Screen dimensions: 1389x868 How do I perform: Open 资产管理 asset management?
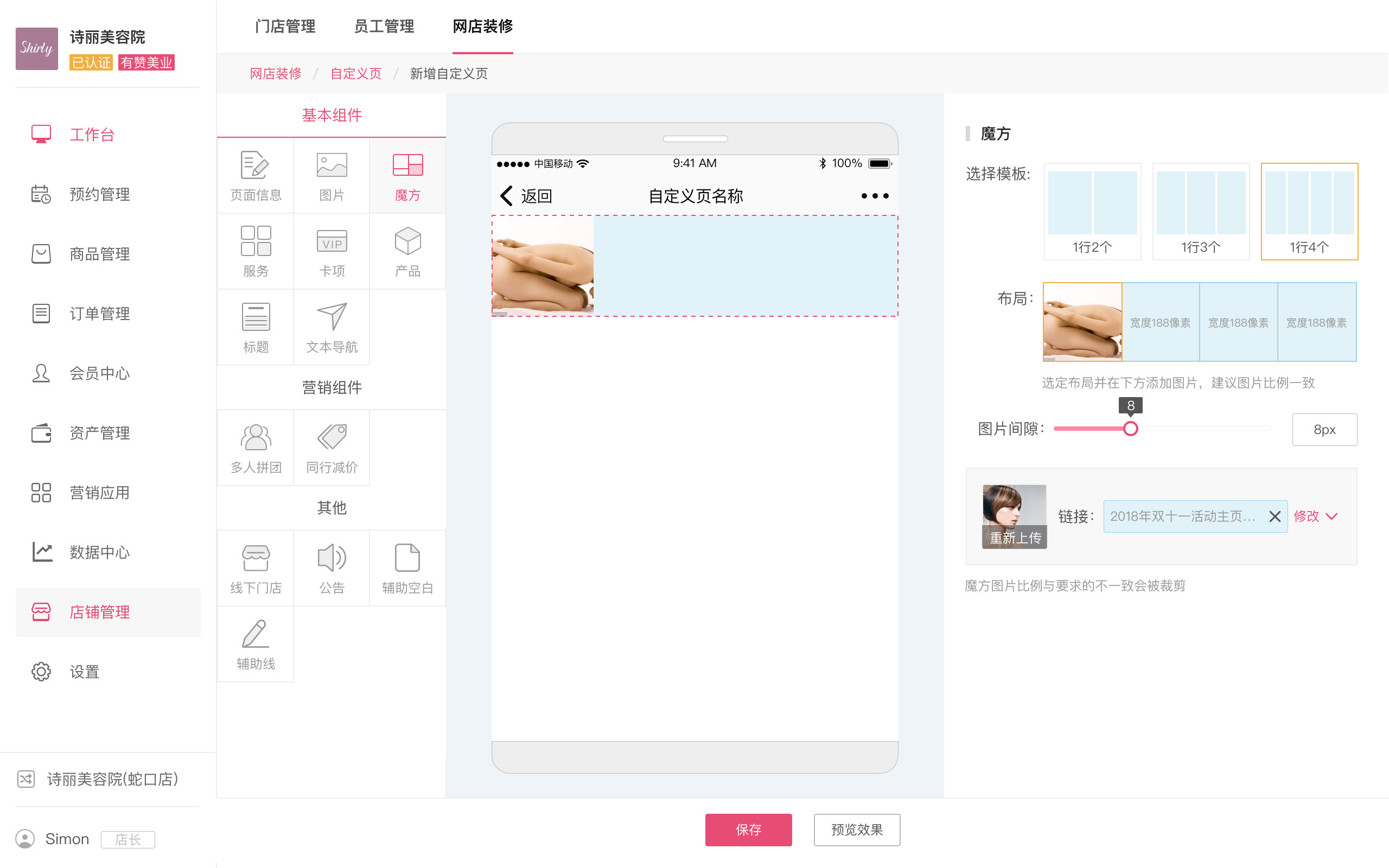[108, 433]
